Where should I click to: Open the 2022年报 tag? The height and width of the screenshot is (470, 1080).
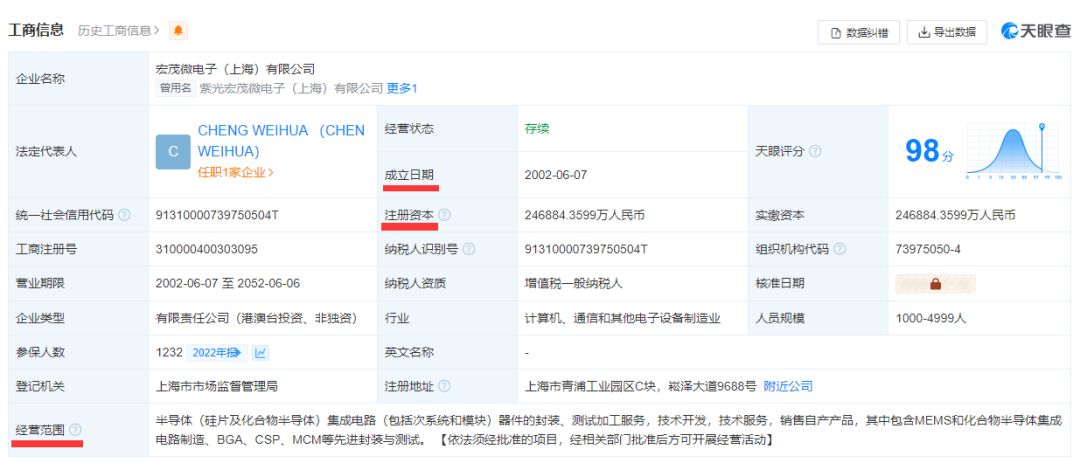[x=216, y=353]
